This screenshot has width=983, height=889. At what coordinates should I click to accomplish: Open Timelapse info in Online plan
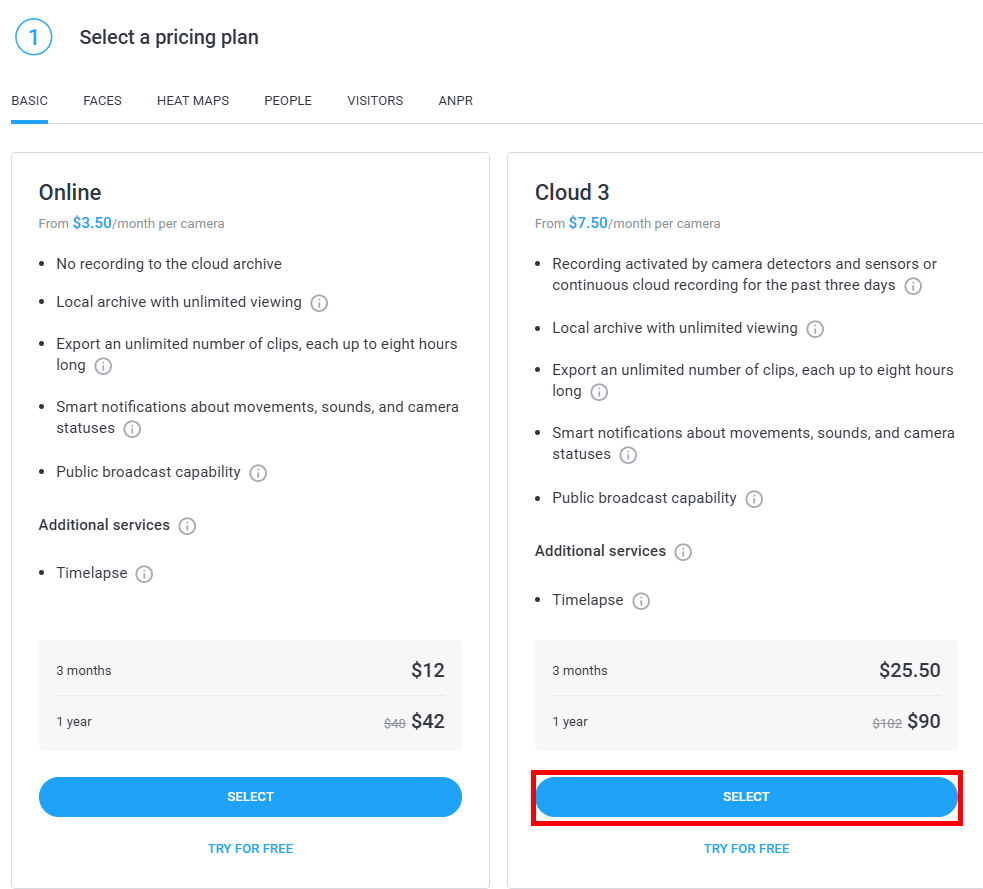(x=144, y=574)
